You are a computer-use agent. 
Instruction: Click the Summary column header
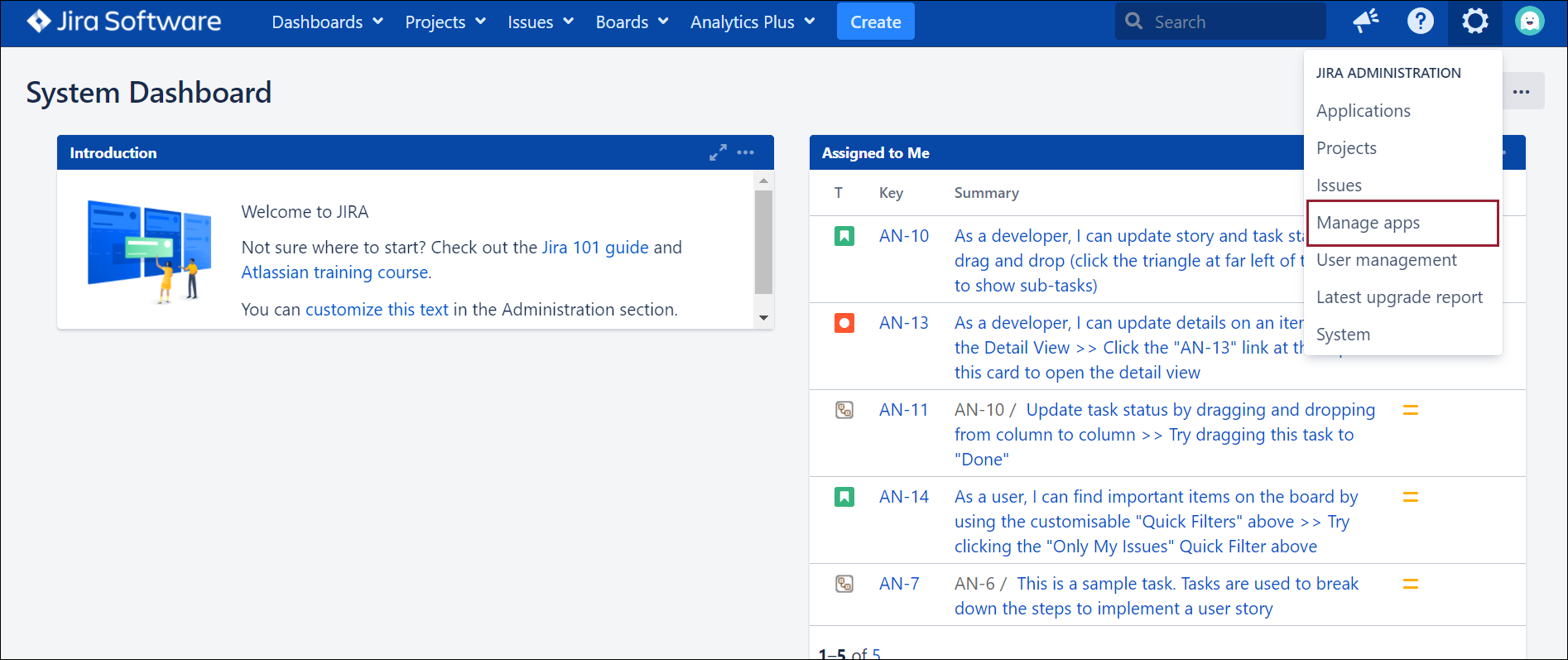987,193
